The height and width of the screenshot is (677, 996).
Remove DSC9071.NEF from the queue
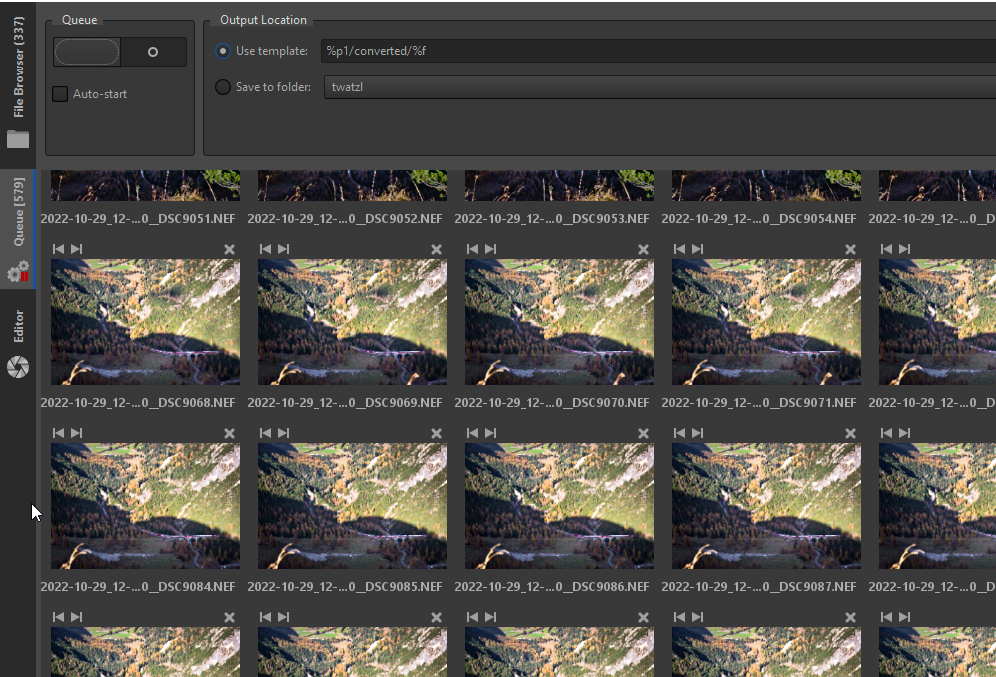(x=850, y=249)
